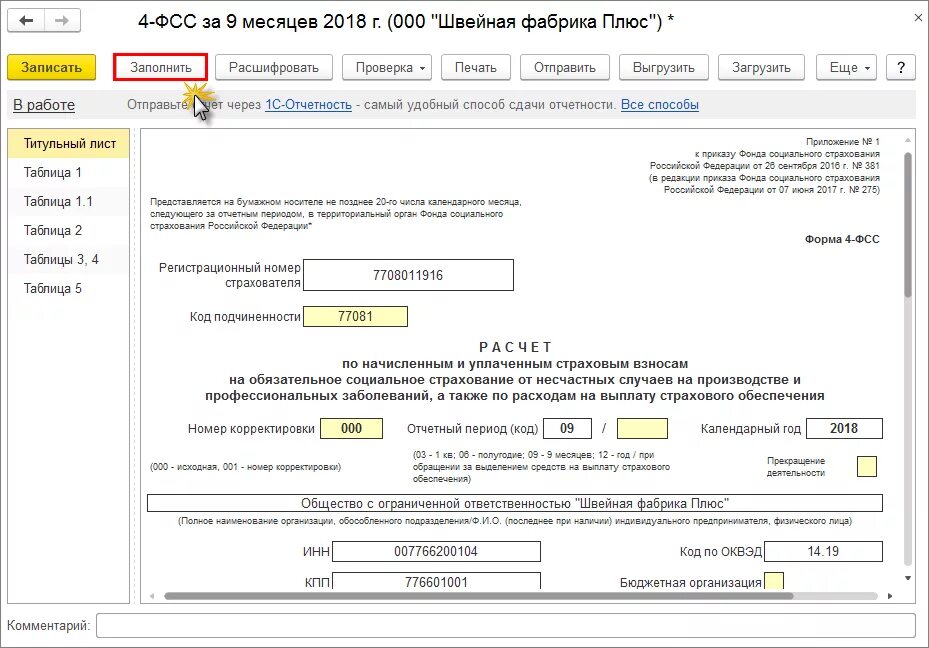The image size is (929, 648).
Task: Click the horizontal scrollbar thumb of the form
Action: (x=479, y=596)
